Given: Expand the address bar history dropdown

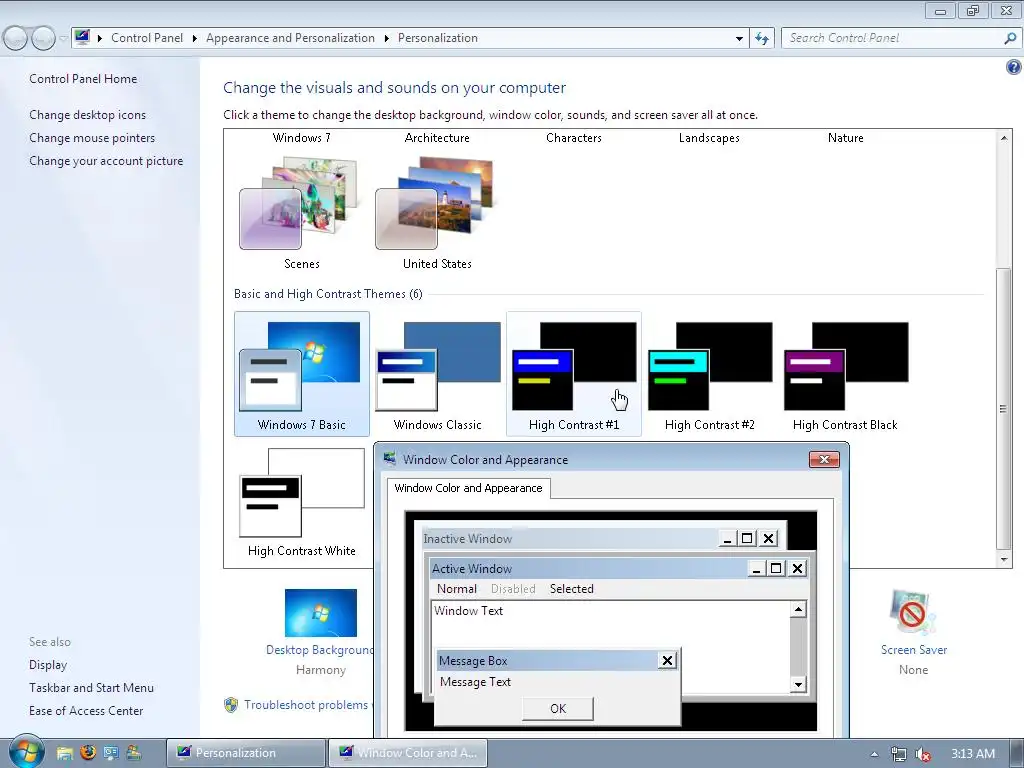Looking at the screenshot, I should (x=739, y=38).
